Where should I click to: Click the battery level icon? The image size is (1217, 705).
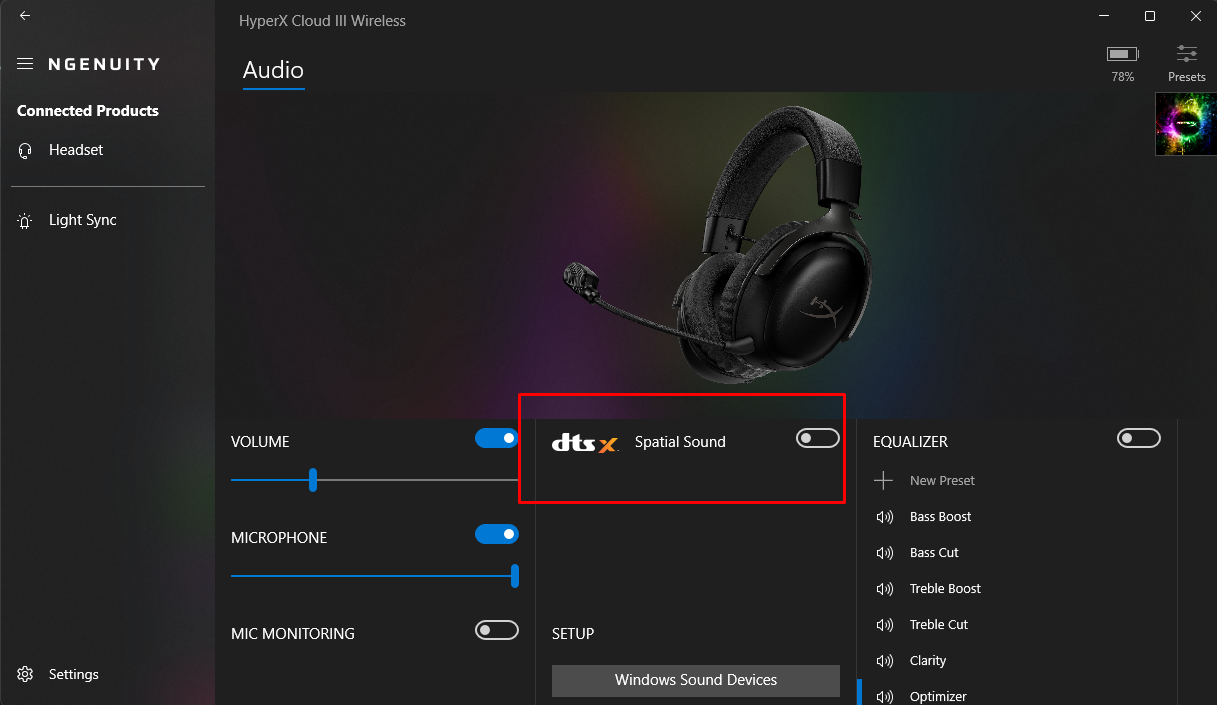(1122, 53)
